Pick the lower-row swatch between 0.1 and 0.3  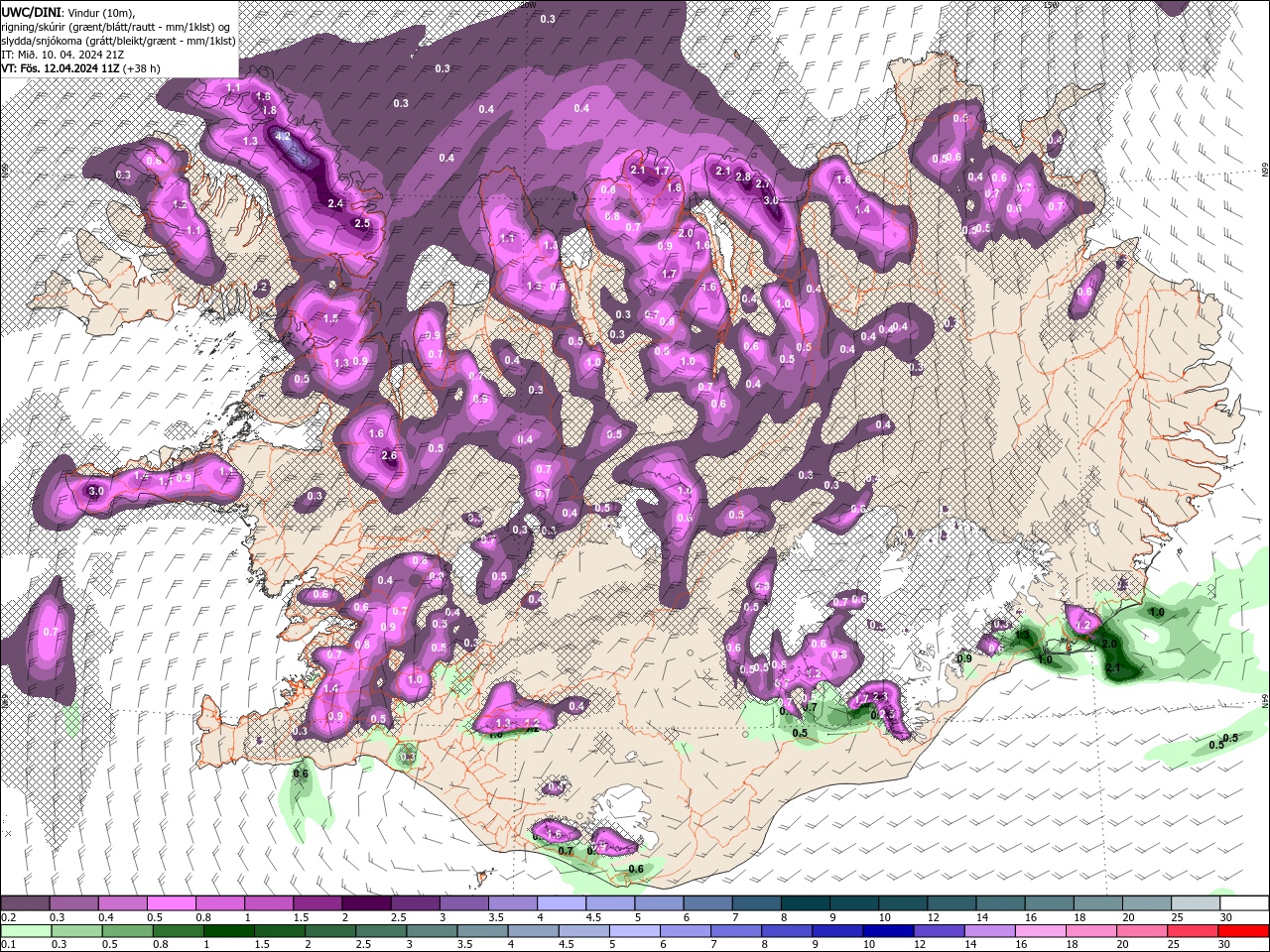coord(25,931)
